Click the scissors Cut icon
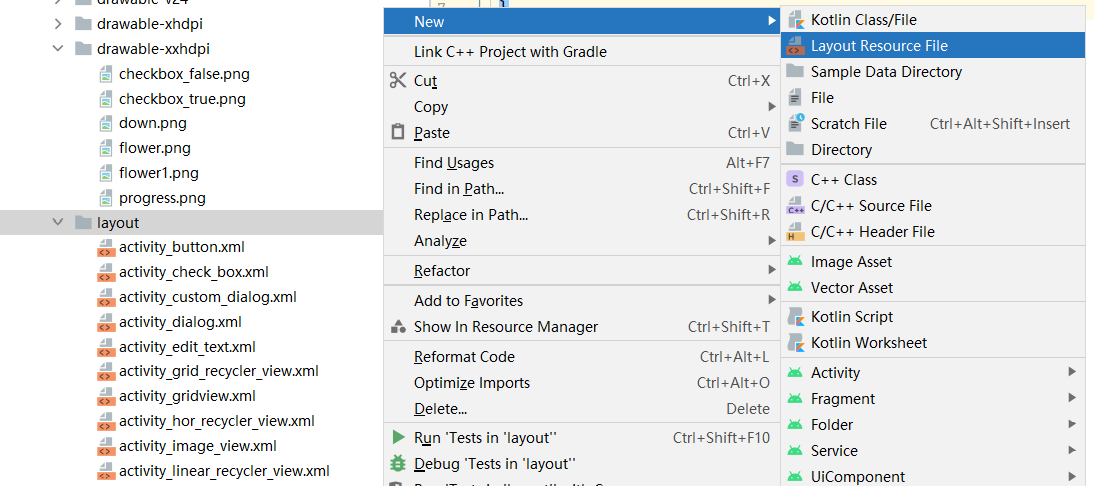 (398, 81)
